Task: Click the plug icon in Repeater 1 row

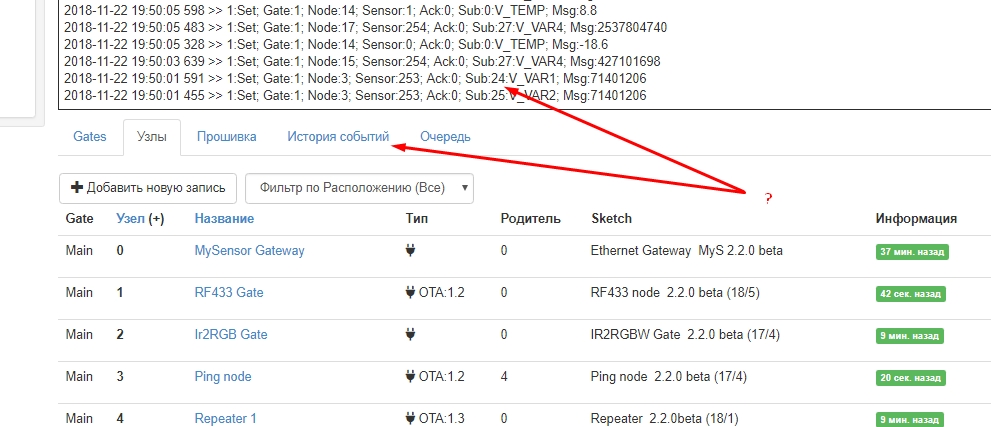Action: pos(411,419)
